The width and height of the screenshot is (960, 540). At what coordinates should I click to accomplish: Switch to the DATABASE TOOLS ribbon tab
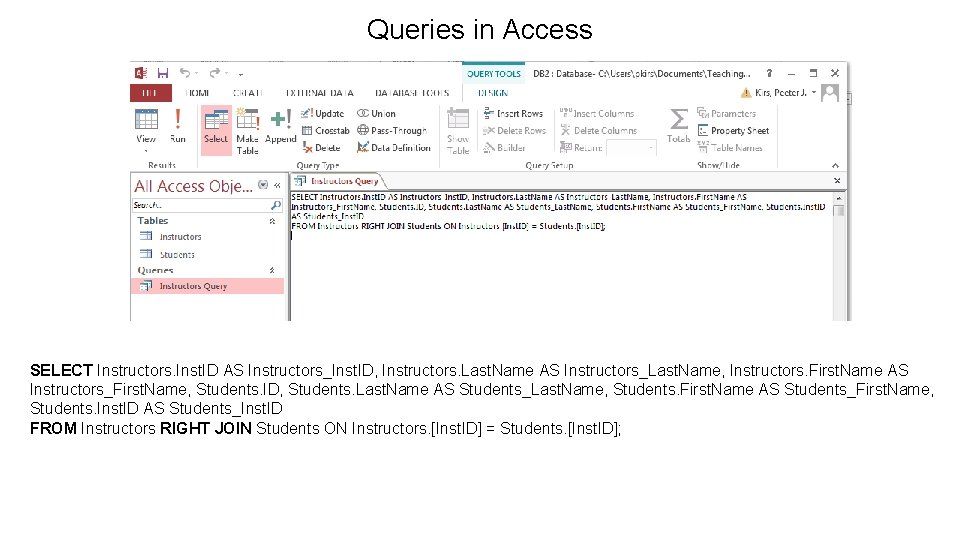[x=412, y=93]
